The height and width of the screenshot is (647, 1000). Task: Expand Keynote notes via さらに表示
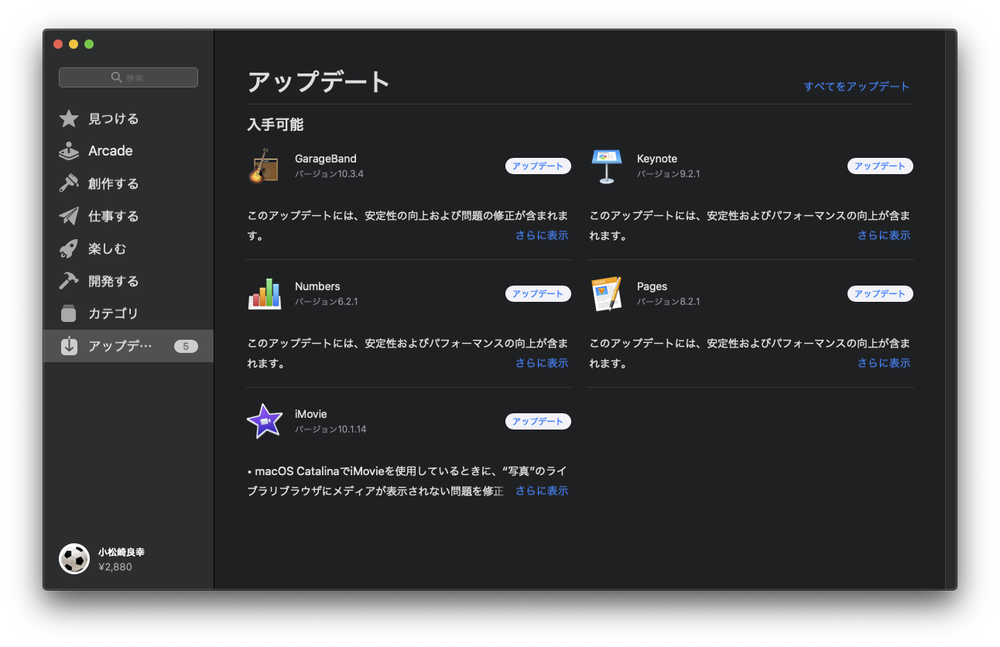(883, 235)
